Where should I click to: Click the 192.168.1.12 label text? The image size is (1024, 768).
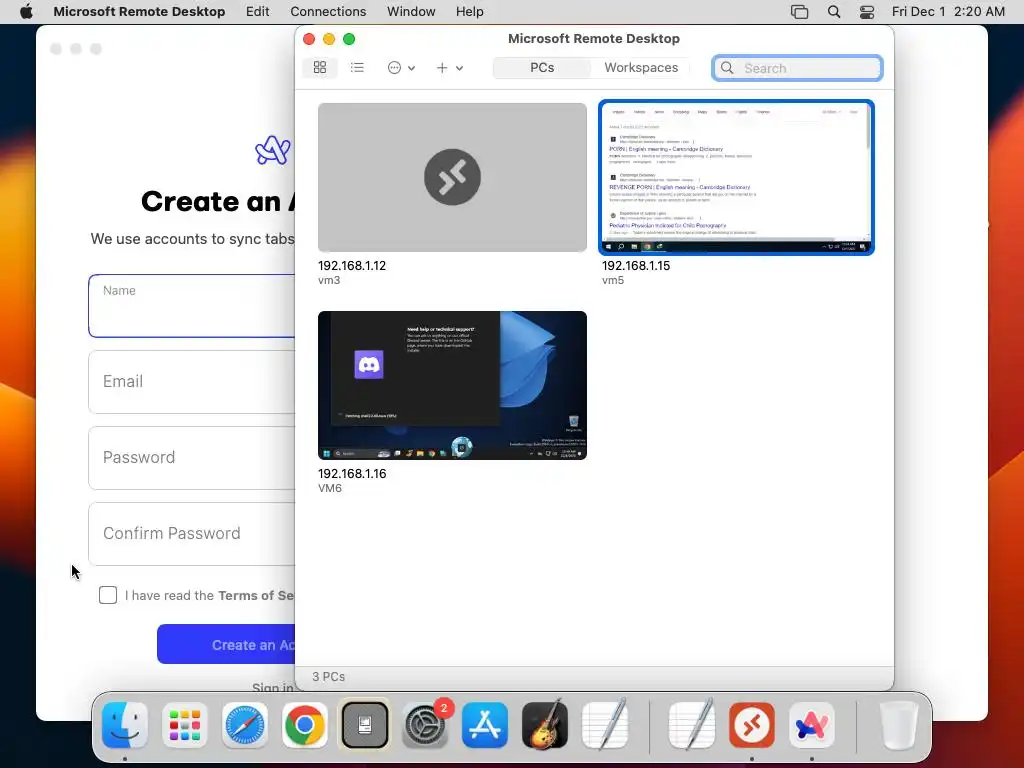(x=352, y=266)
